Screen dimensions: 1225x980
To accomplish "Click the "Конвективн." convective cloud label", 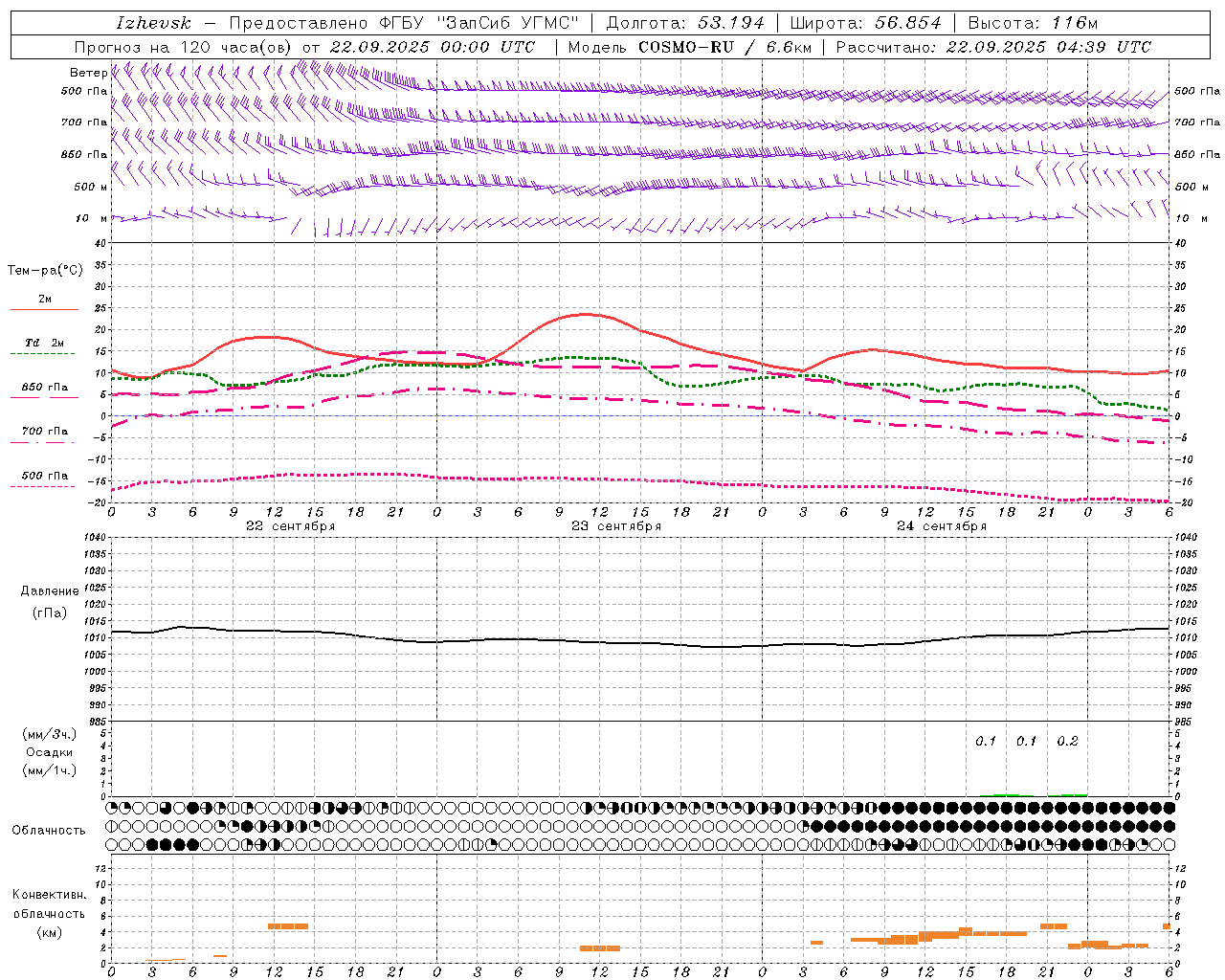I will click(50, 895).
